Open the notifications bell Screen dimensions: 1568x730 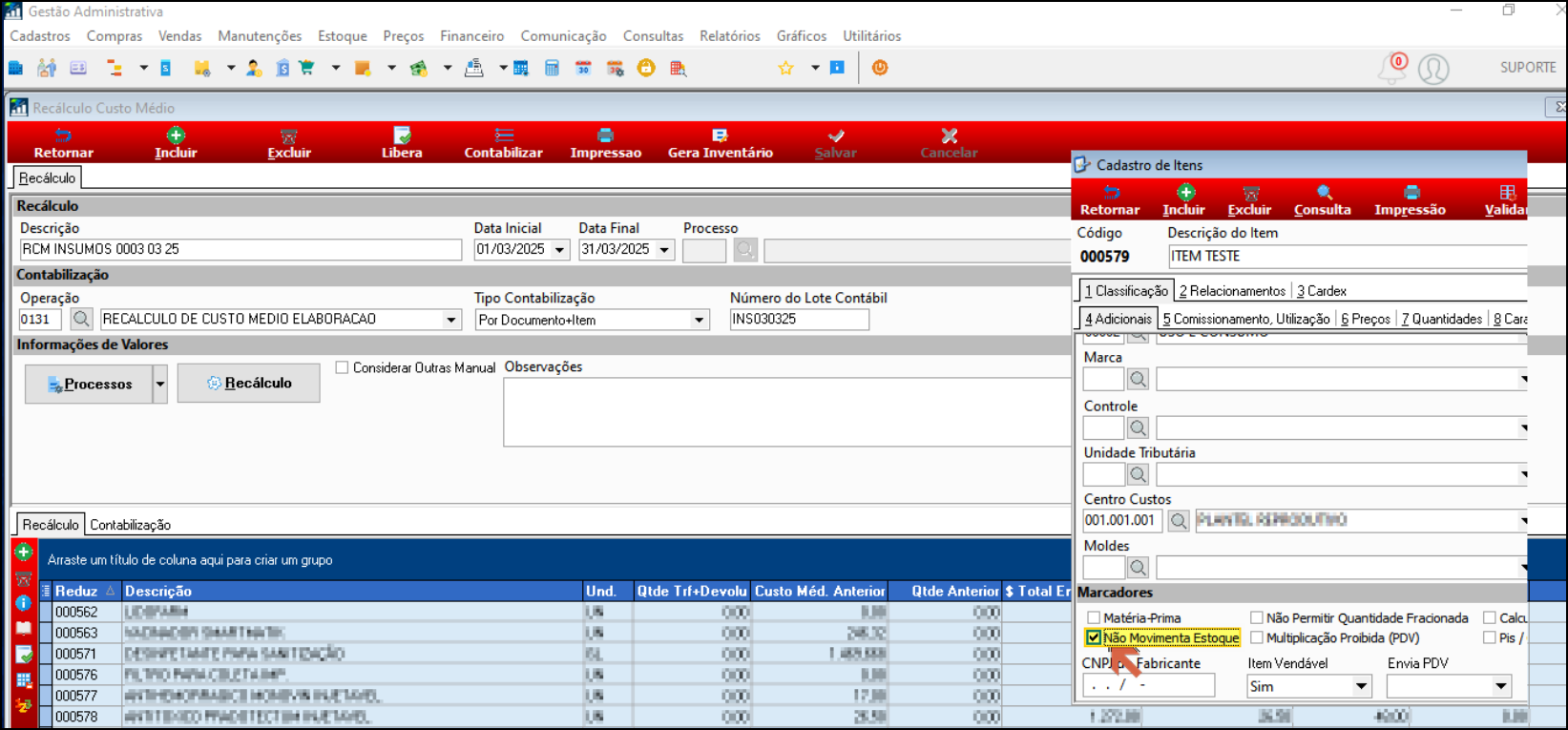pos(1391,69)
